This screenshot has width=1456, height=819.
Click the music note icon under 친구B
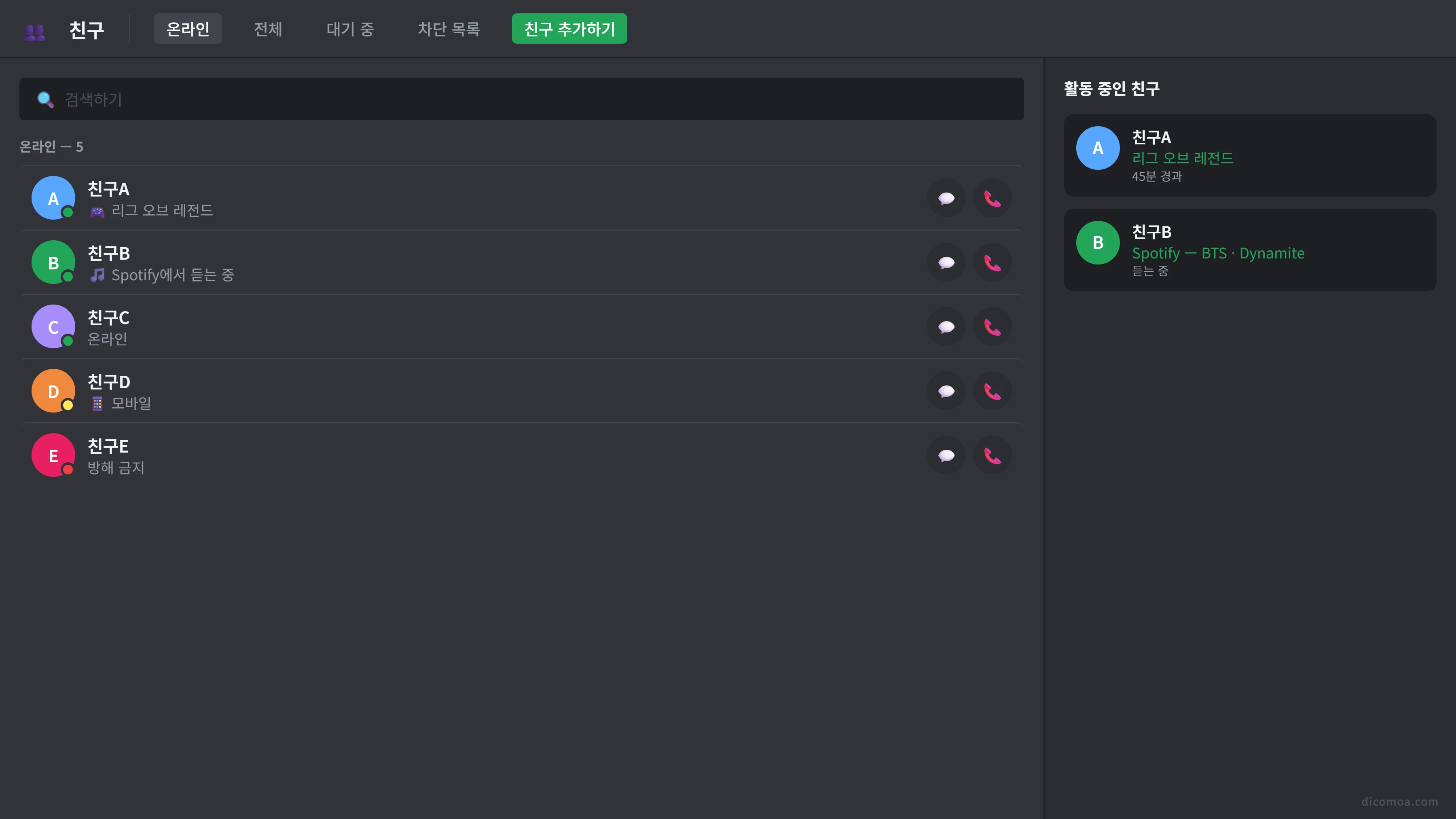tap(97, 275)
